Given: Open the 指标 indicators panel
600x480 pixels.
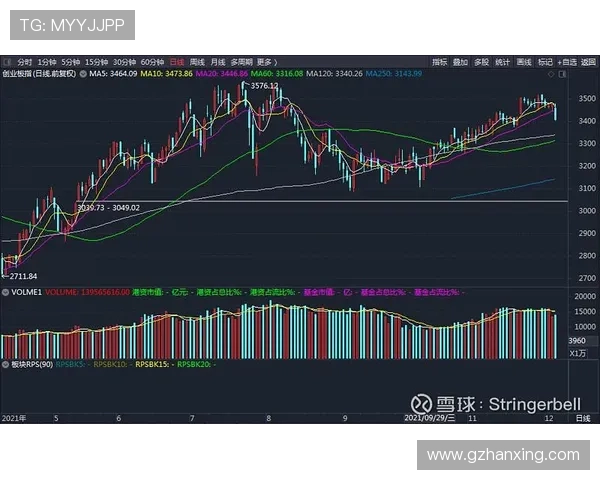Looking at the screenshot, I should tap(439, 61).
